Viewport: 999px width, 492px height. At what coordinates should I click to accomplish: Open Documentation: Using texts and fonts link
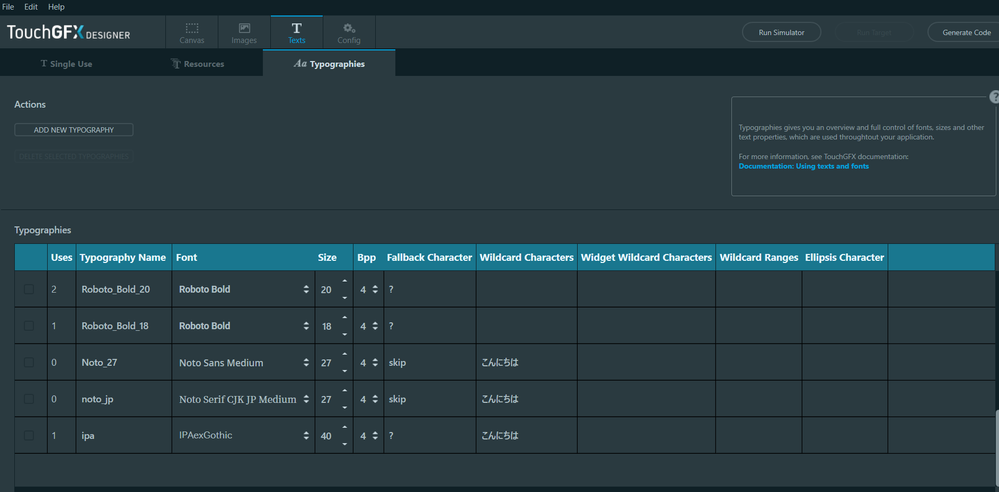click(803, 166)
